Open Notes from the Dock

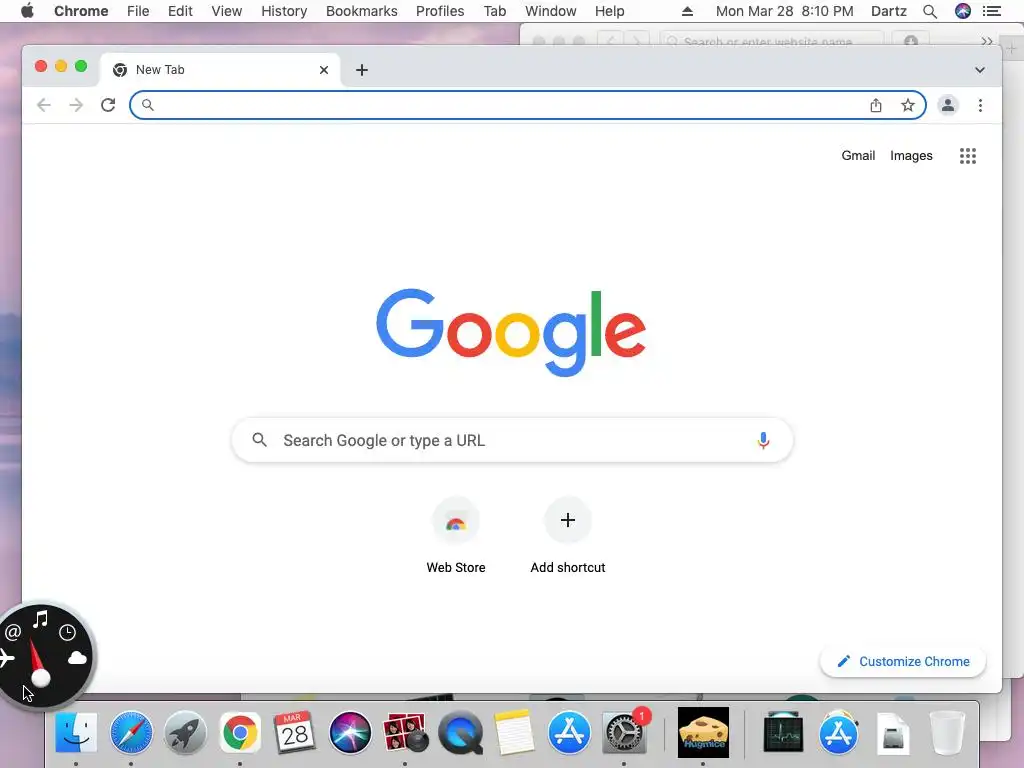click(514, 732)
